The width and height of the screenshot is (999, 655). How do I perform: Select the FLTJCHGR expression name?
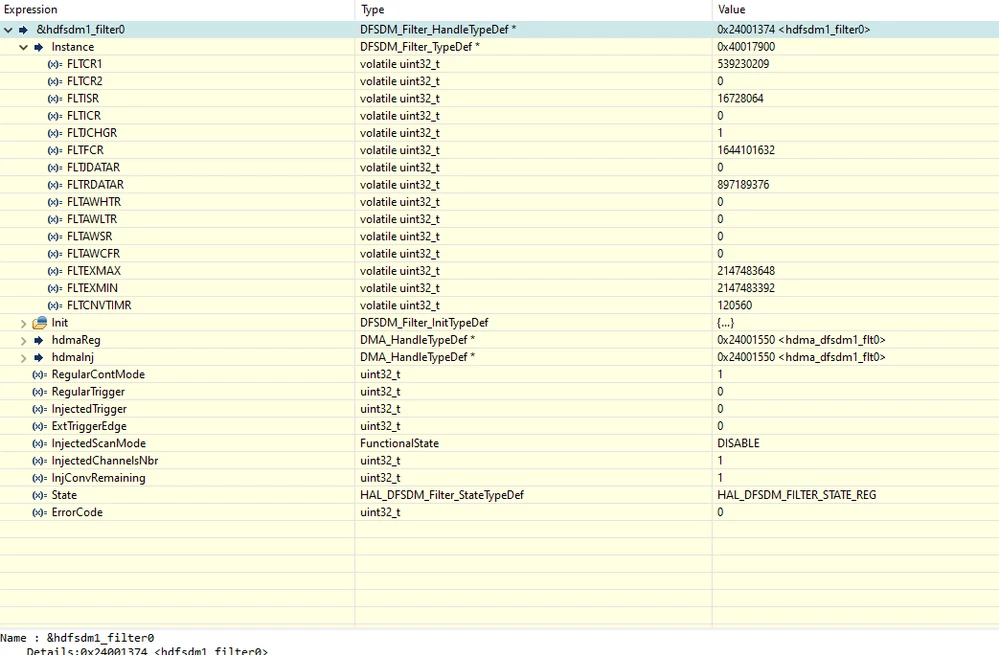92,133
